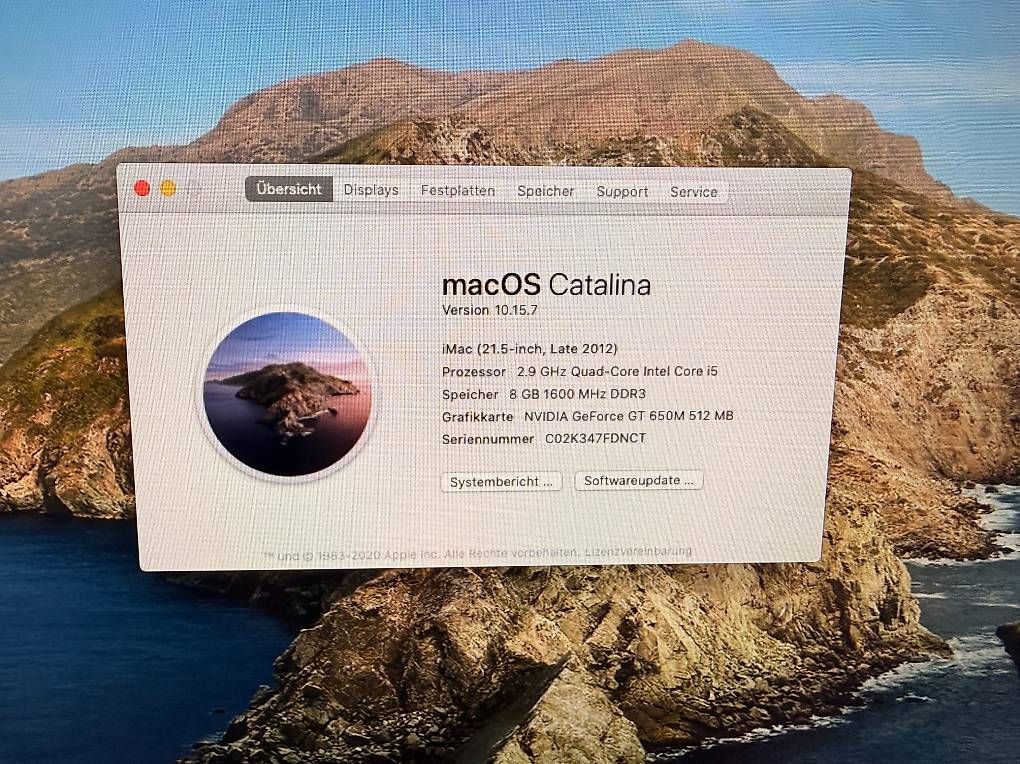Select the Version 10.15.7 text
Image resolution: width=1020 pixels, height=764 pixels.
(x=490, y=310)
